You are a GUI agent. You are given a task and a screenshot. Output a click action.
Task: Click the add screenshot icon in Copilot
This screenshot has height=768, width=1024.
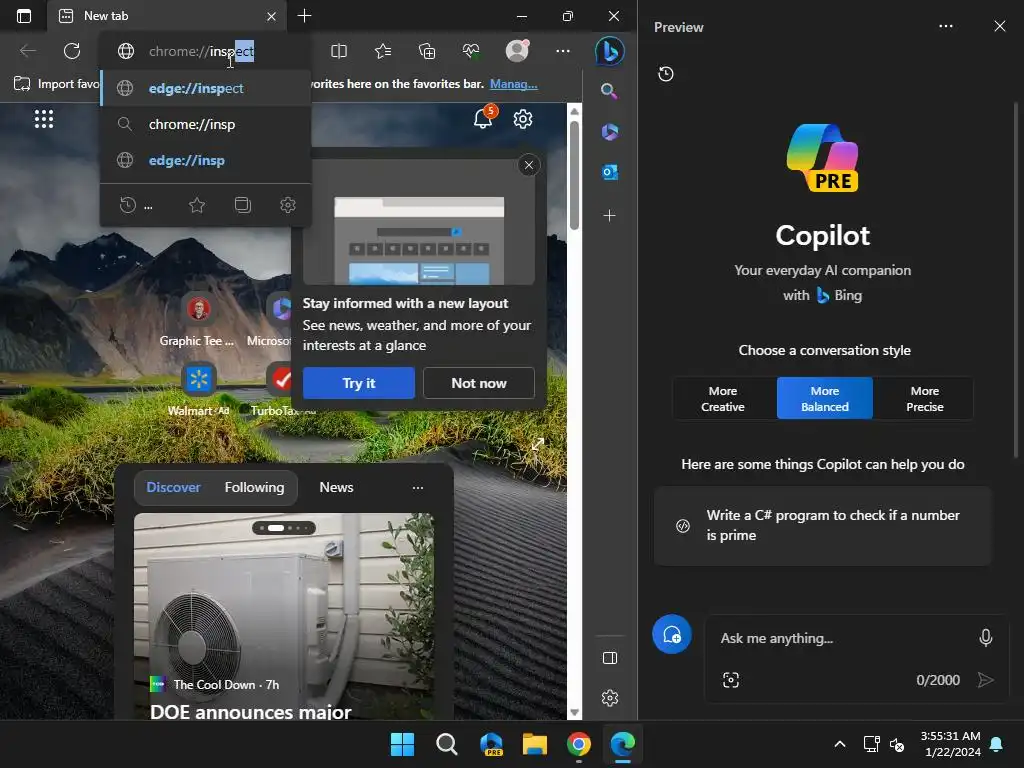[x=731, y=680]
